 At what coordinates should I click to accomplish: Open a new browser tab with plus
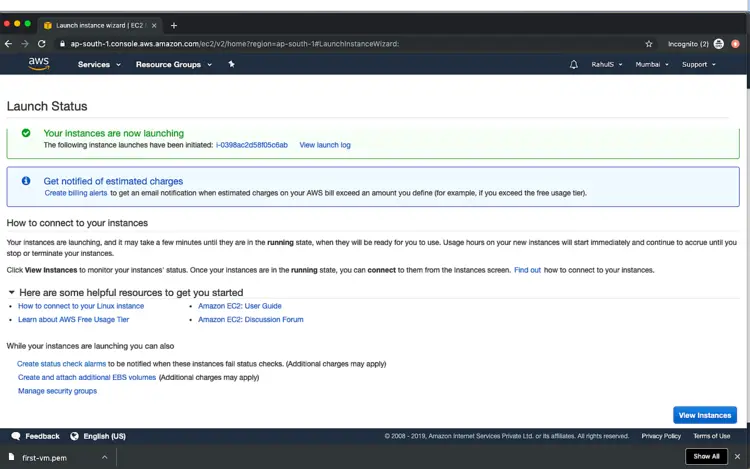pyautogui.click(x=174, y=25)
